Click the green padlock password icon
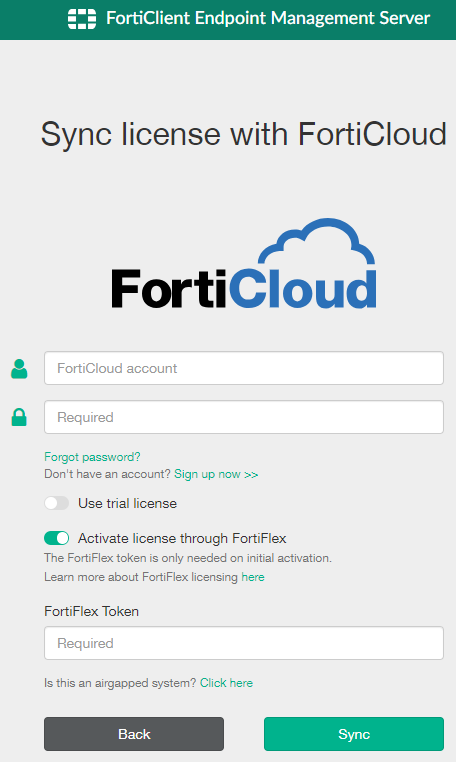The width and height of the screenshot is (456, 762). 19,417
